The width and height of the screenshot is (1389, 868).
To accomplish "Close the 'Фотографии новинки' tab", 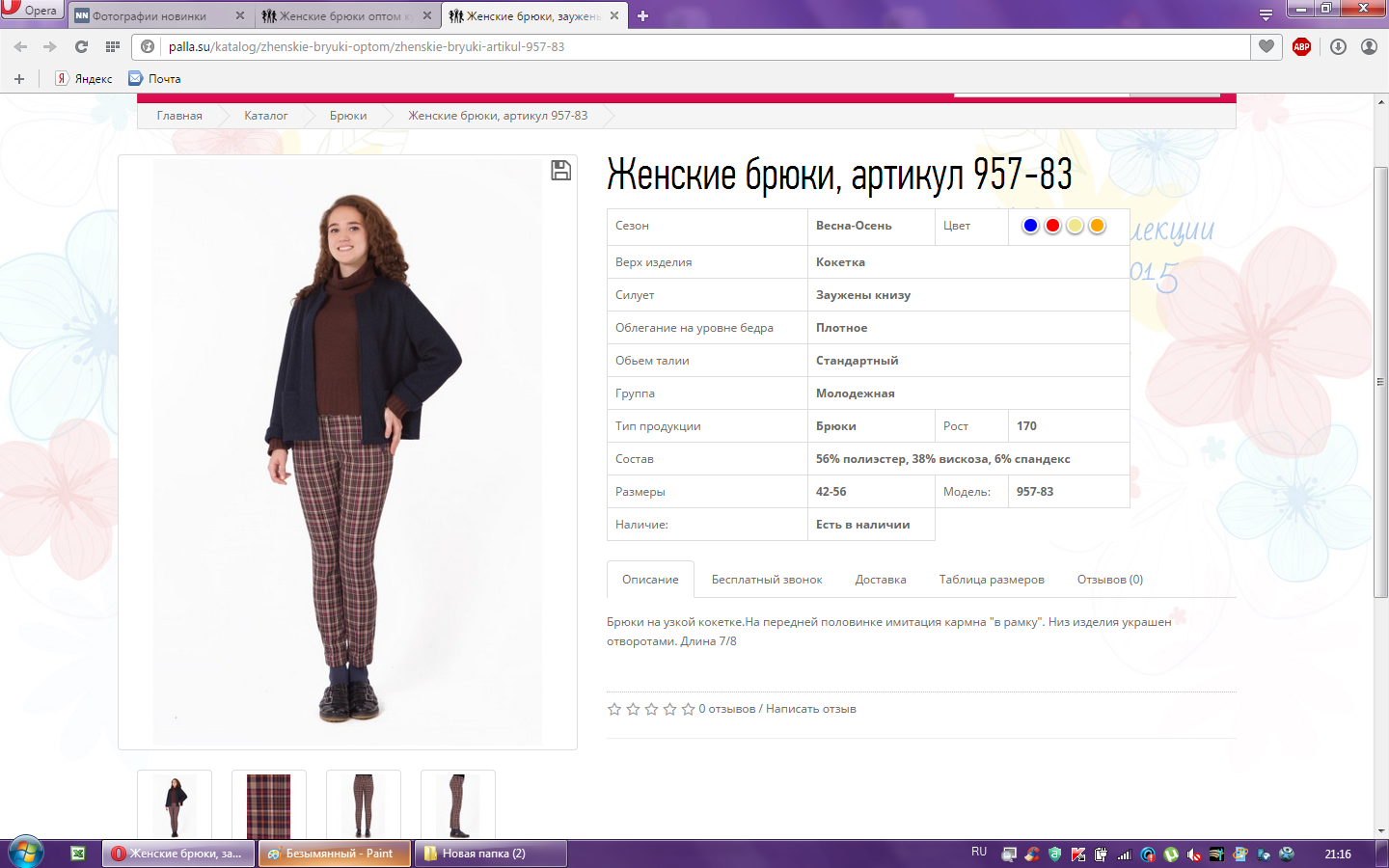I will point(240,15).
